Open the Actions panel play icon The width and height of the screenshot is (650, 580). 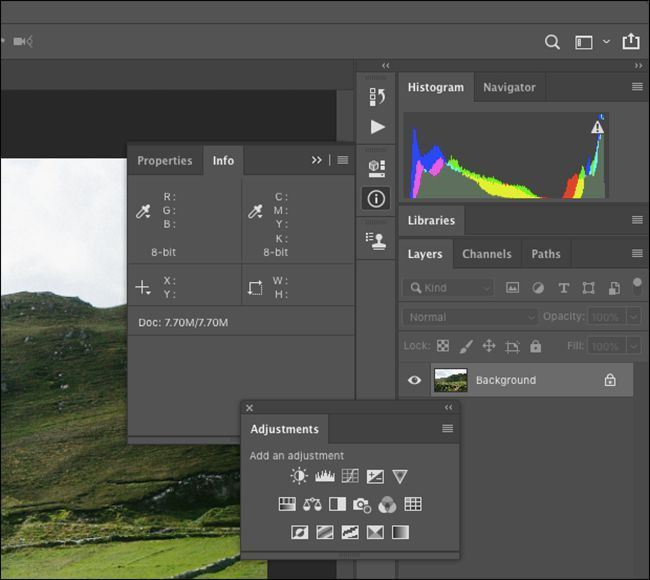tap(377, 127)
